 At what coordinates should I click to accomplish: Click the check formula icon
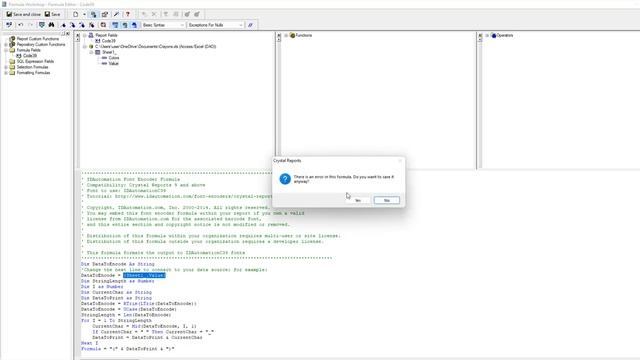coord(9,25)
